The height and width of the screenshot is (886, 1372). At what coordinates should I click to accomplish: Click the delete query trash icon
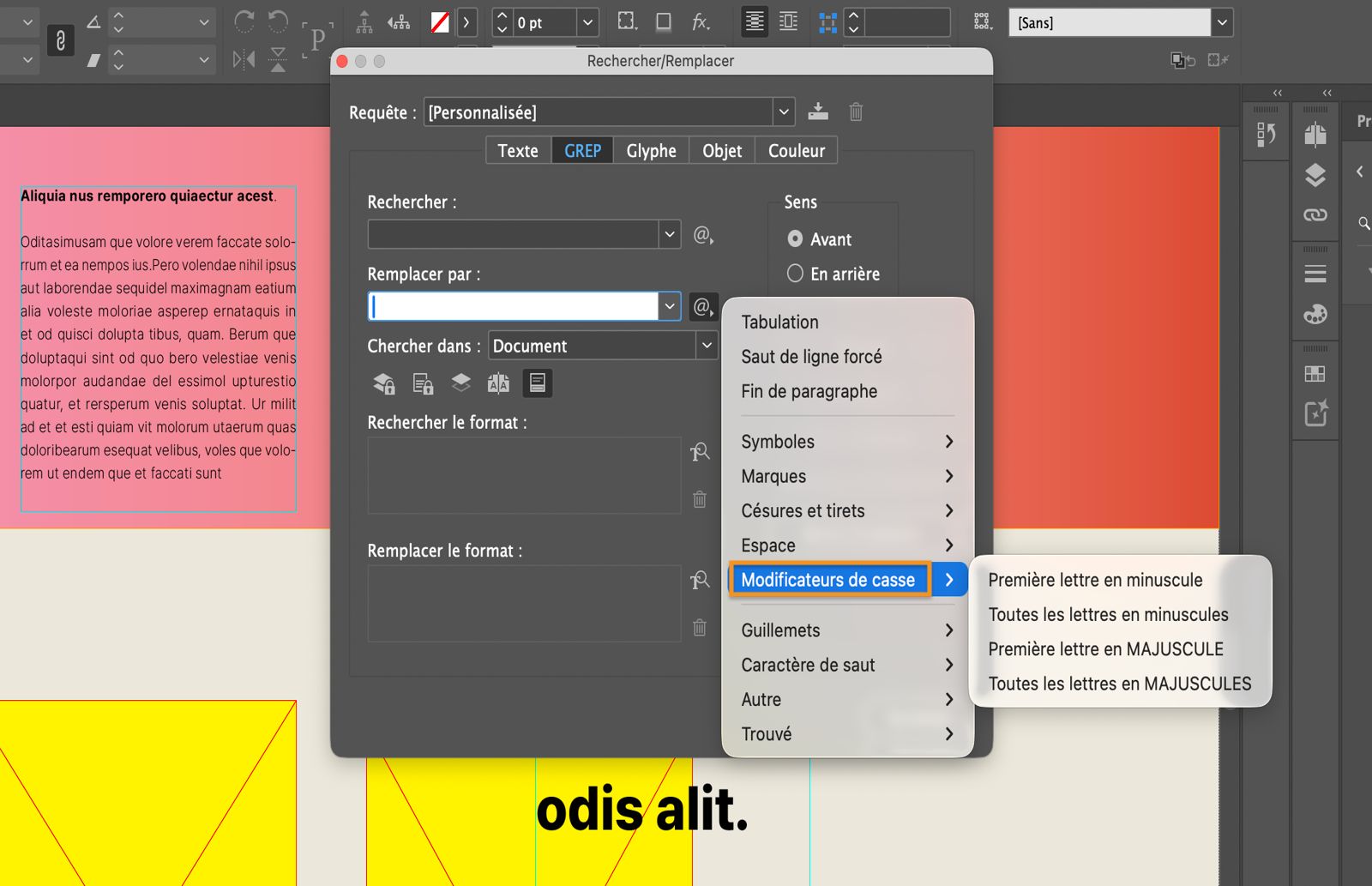[856, 112]
